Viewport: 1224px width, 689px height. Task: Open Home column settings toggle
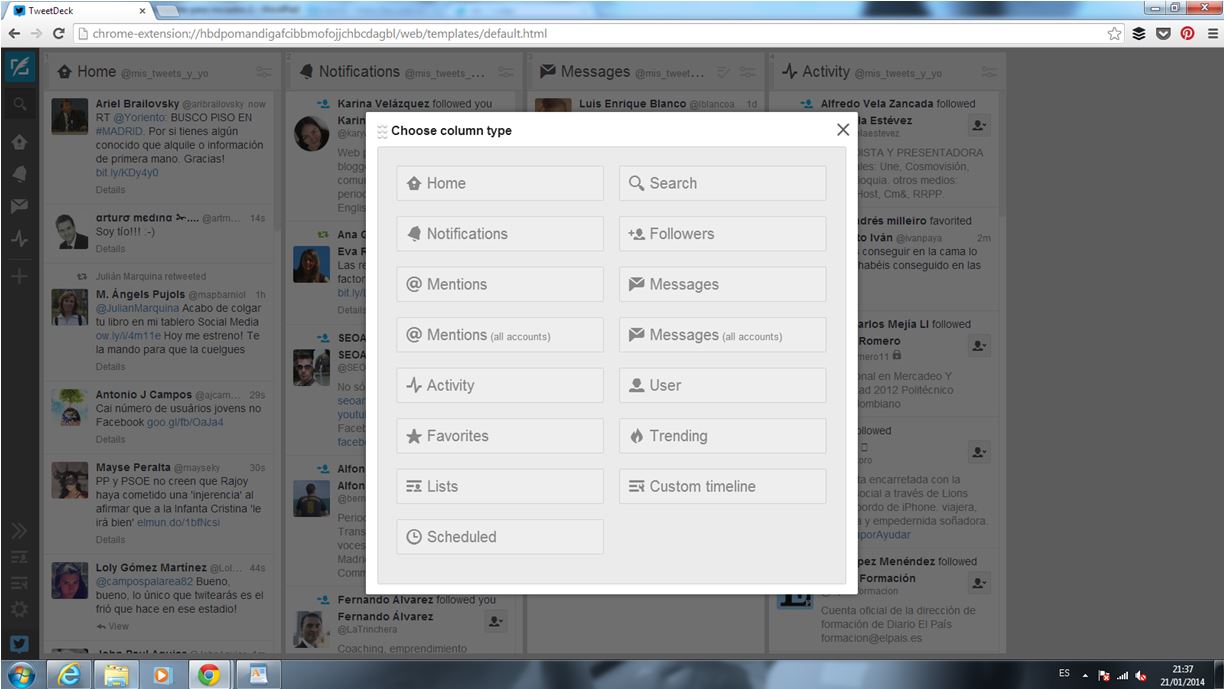point(264,72)
